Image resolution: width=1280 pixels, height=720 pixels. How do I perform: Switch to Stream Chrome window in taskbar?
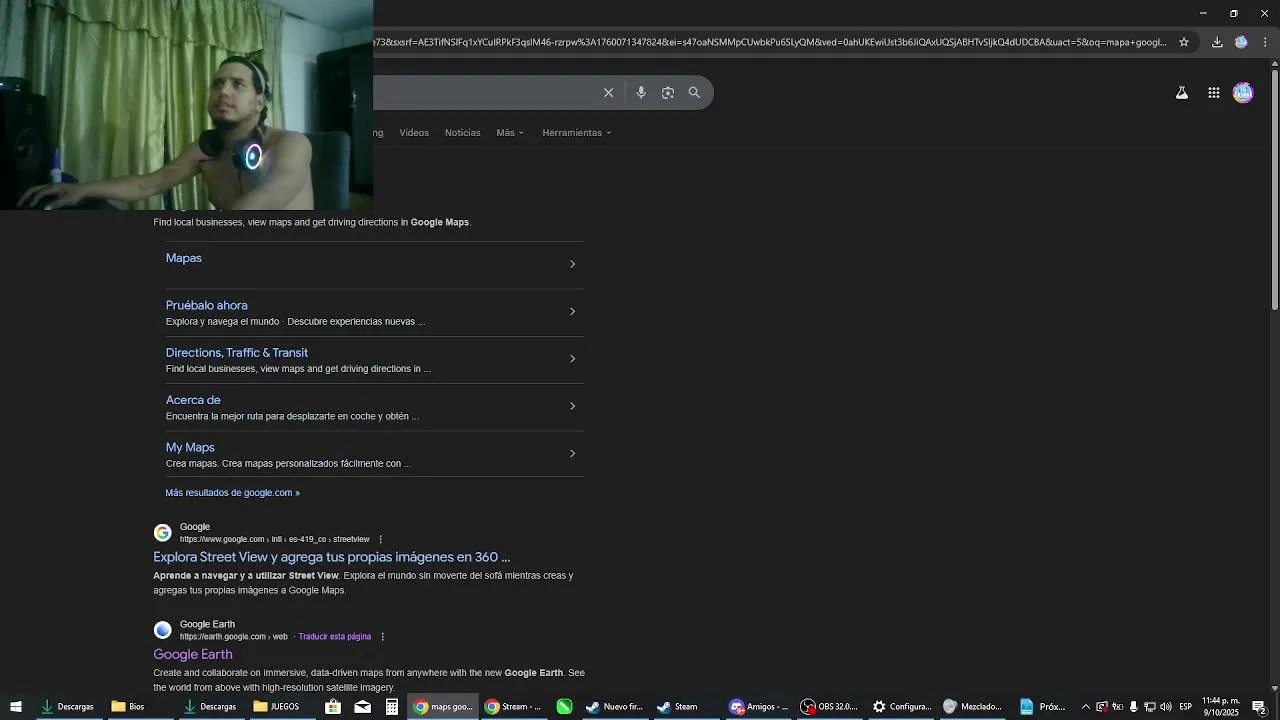pos(513,707)
